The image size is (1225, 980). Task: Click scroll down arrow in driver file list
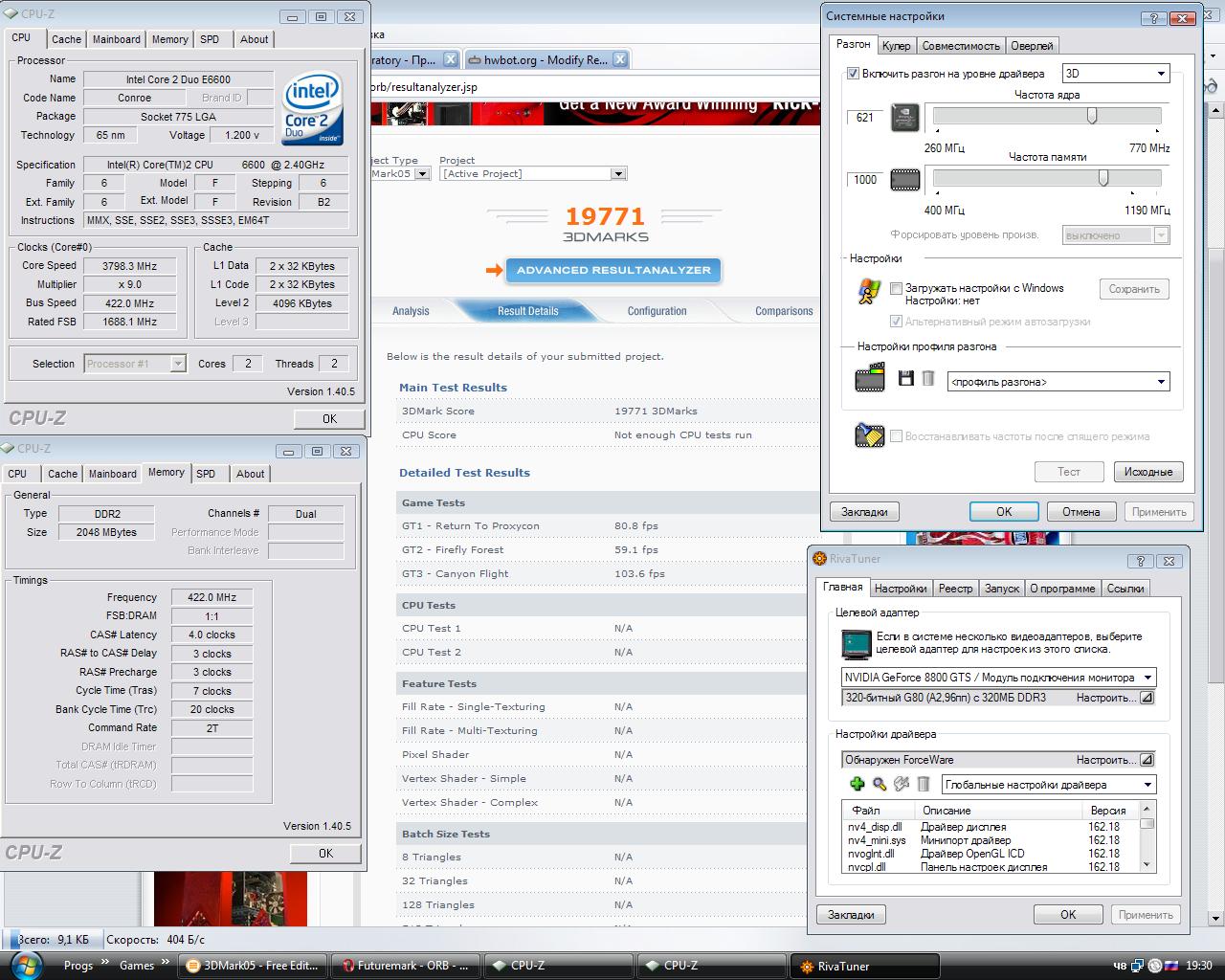tap(1147, 865)
